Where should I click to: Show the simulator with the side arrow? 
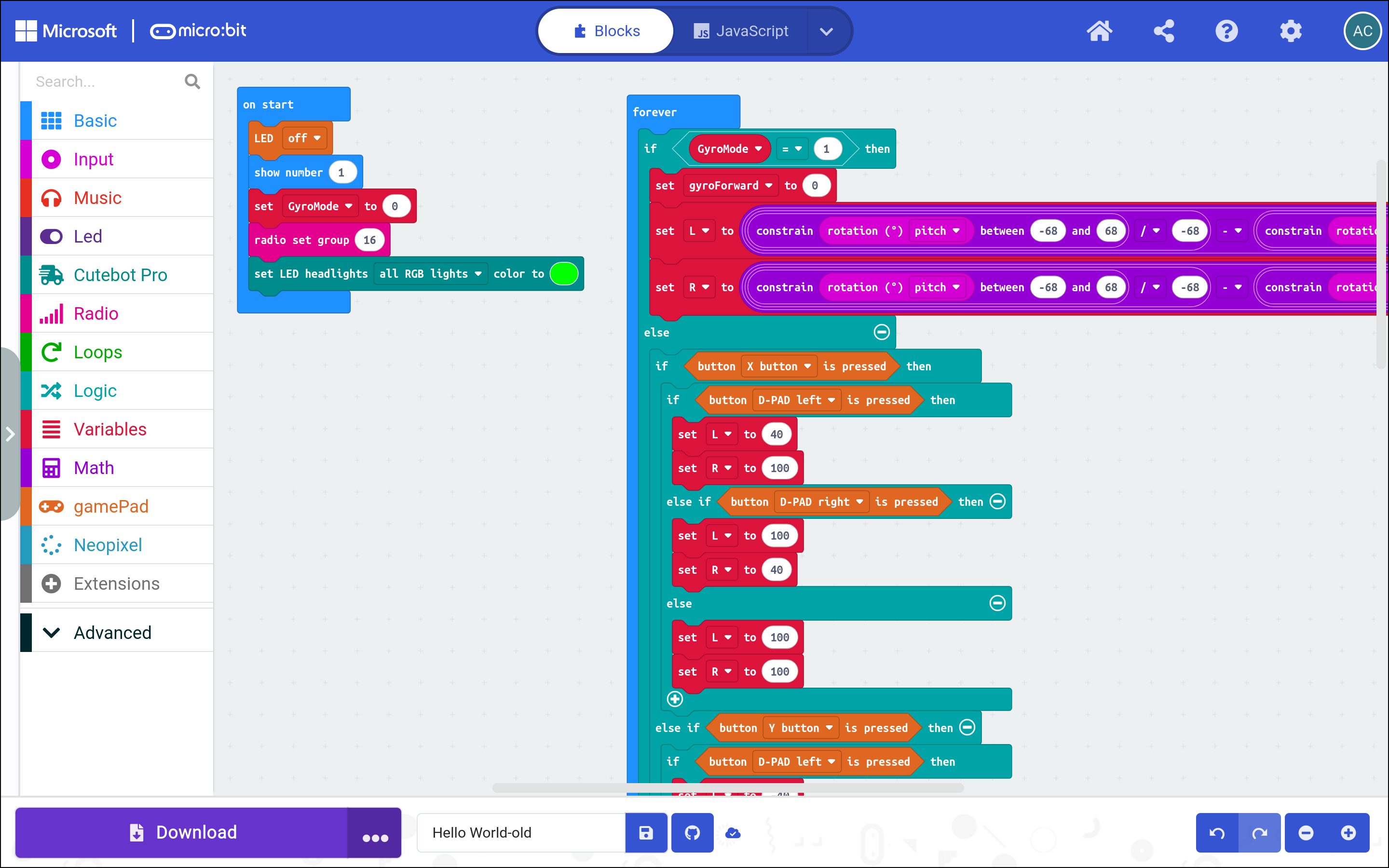point(10,434)
